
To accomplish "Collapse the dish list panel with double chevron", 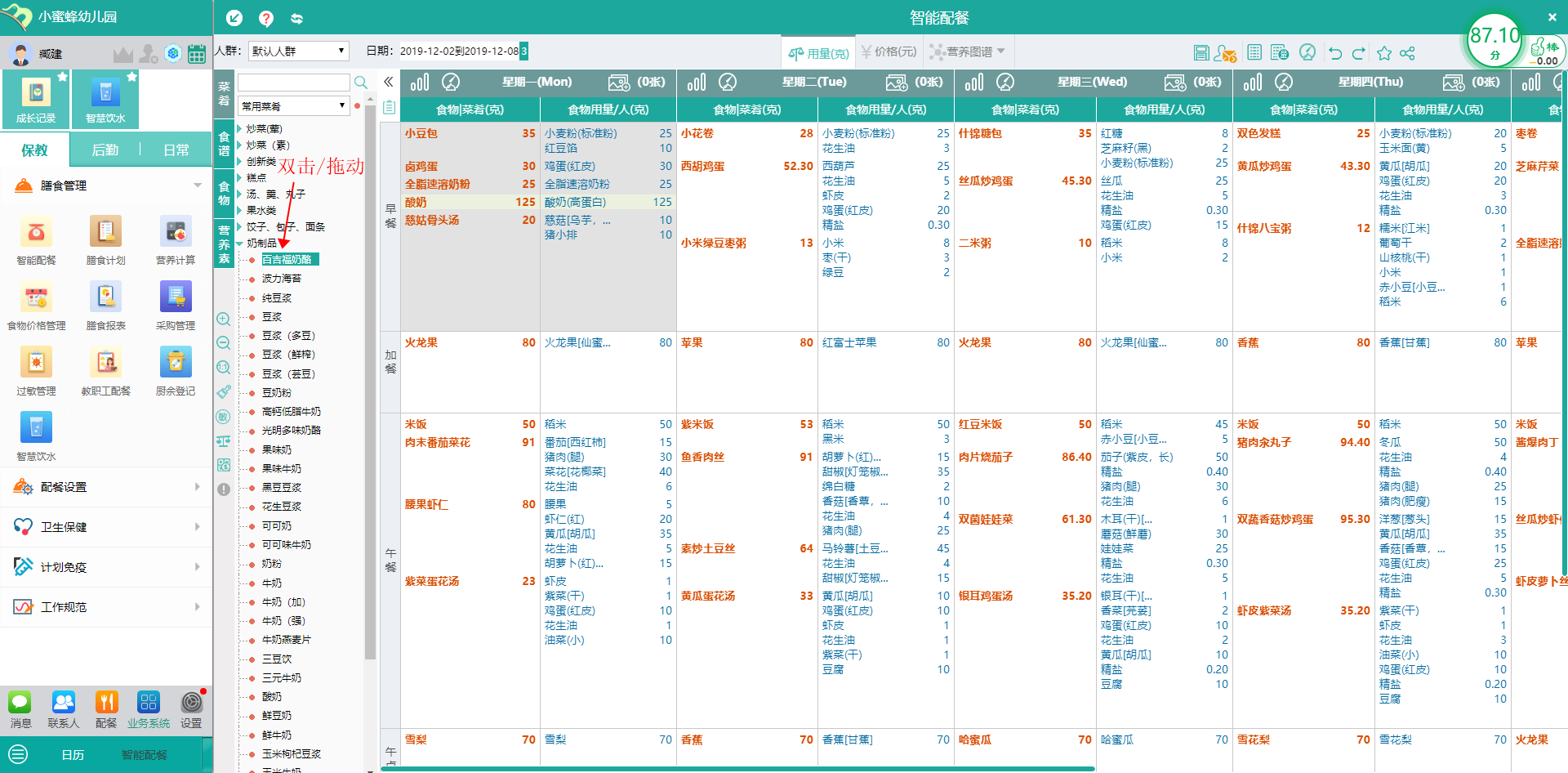I will (x=389, y=82).
